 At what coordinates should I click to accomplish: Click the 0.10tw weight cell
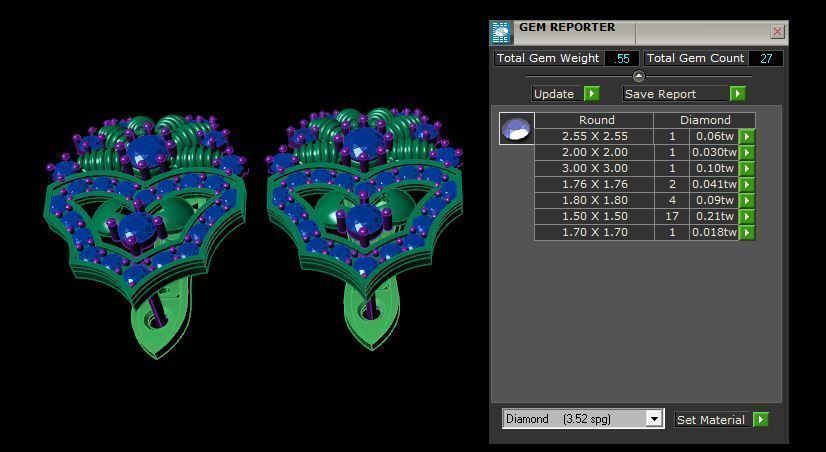click(714, 169)
